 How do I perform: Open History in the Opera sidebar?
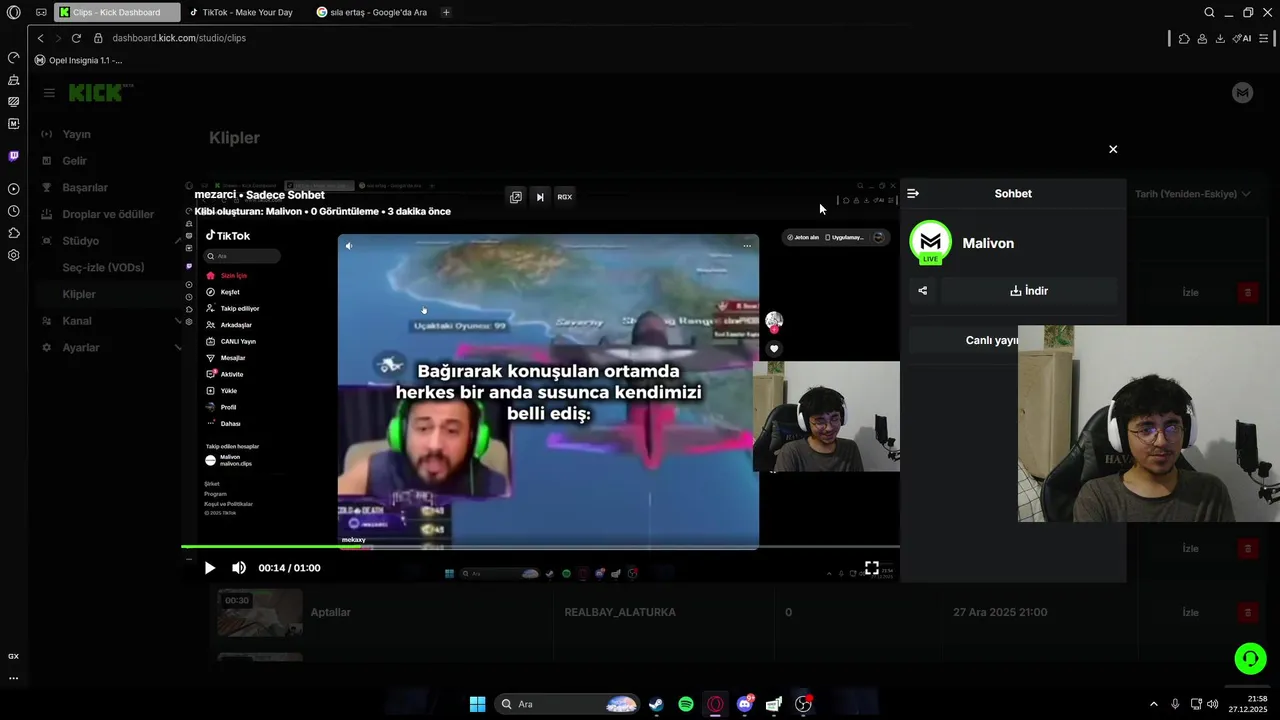[14, 211]
